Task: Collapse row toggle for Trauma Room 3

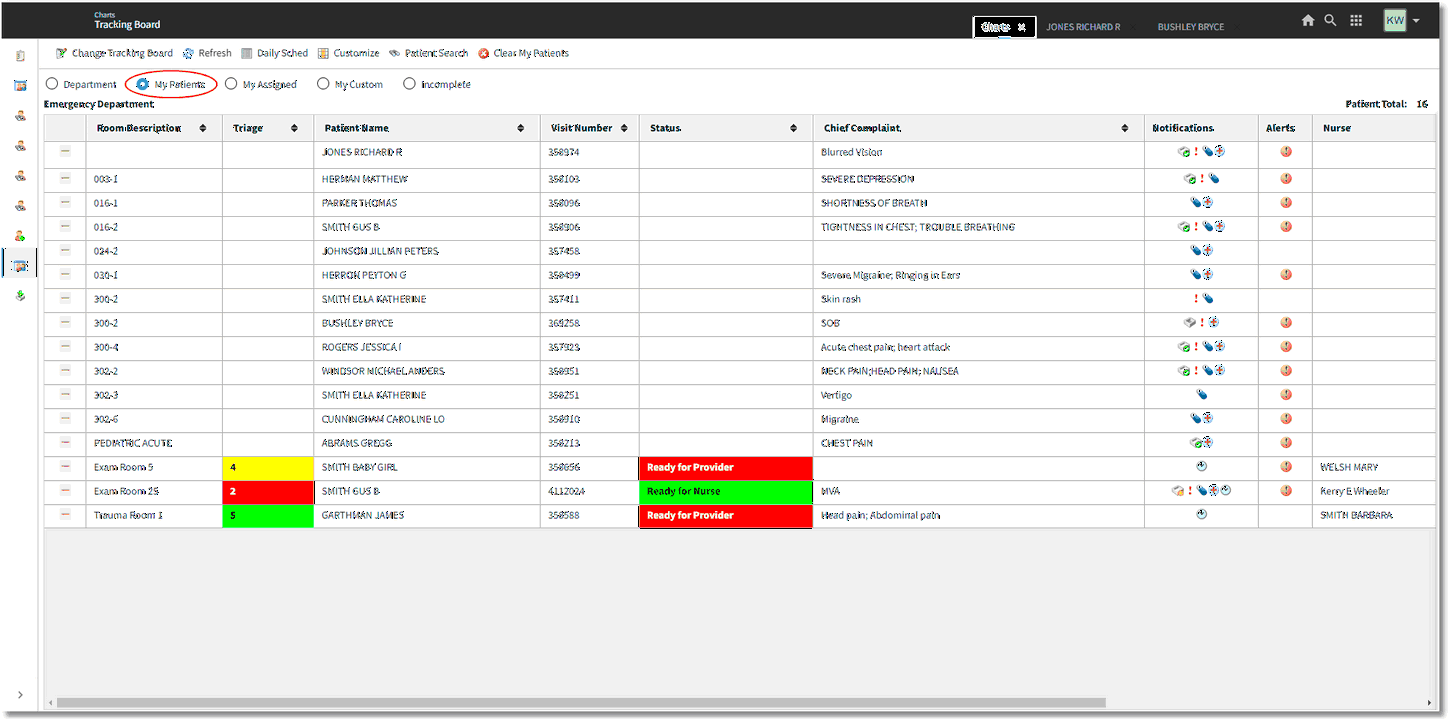Action: (65, 514)
